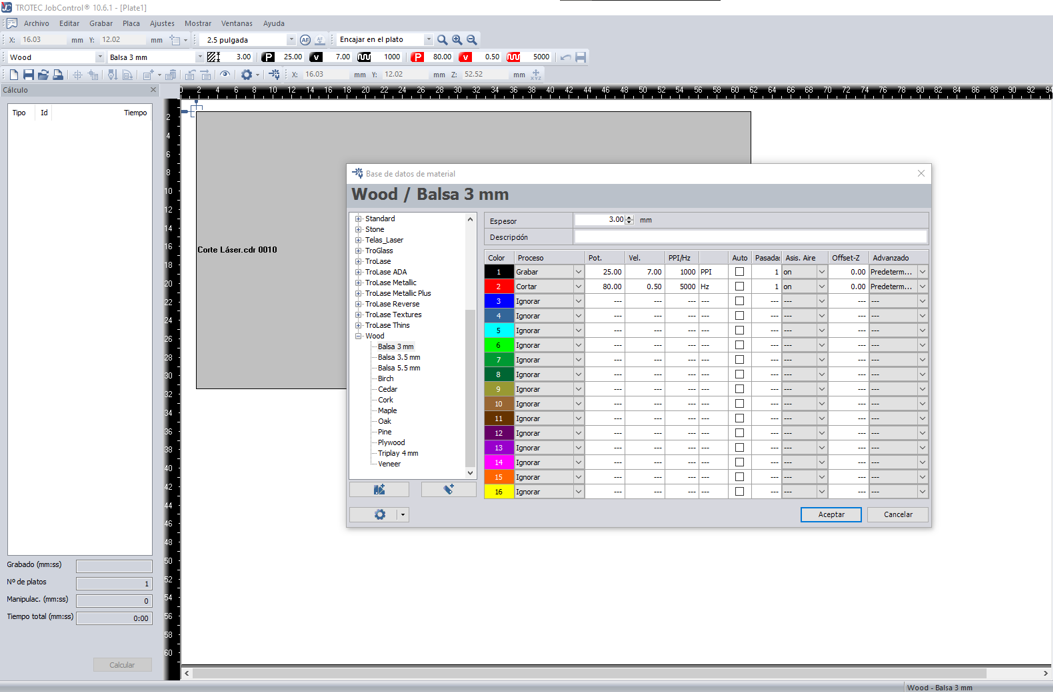The image size is (1053, 692).
Task: Click the material thickness hatch icon
Action: 214,57
